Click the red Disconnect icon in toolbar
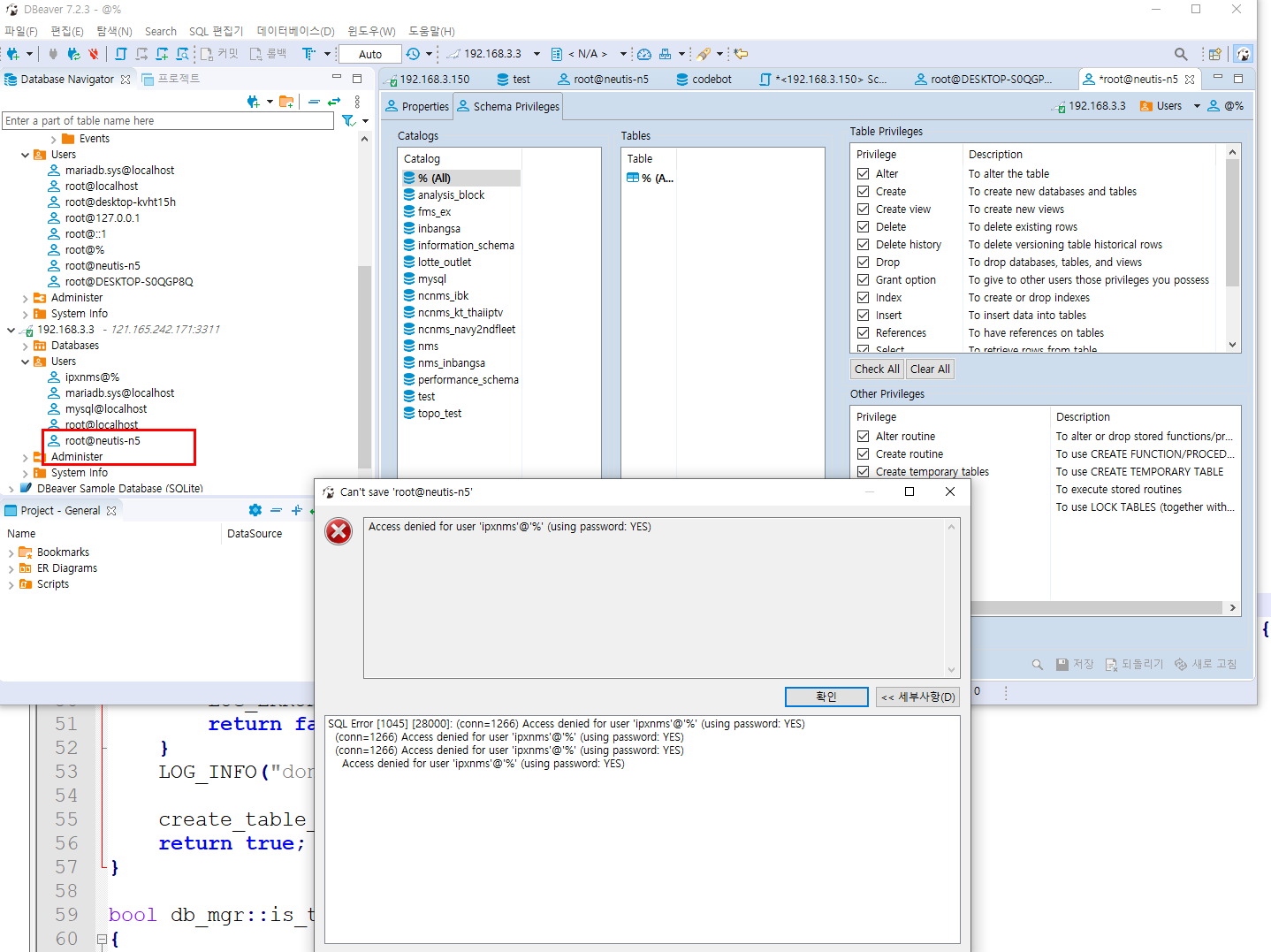 click(94, 54)
